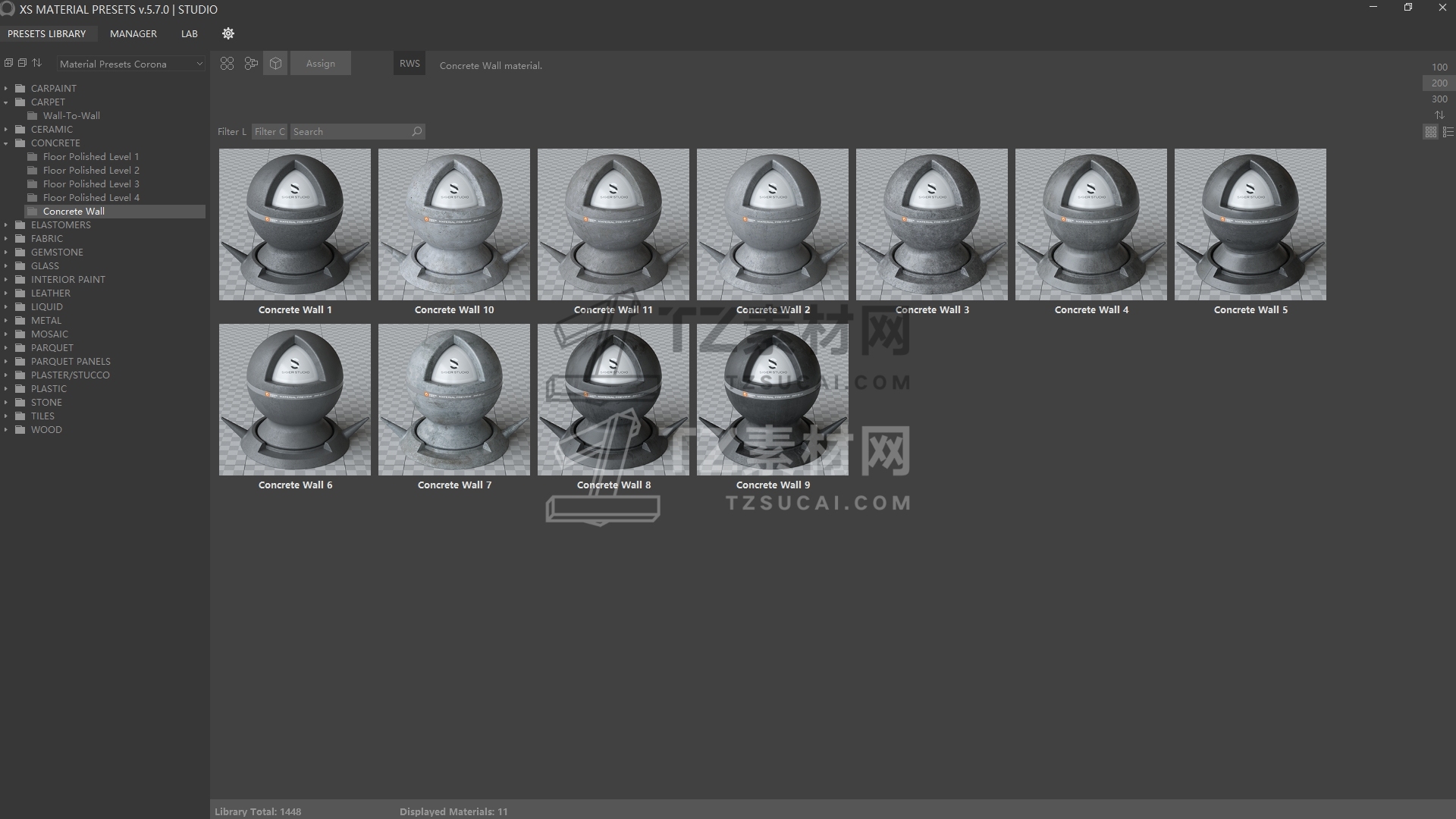The width and height of the screenshot is (1456, 819).
Task: Click the four circles toolbar icon
Action: 227,64
